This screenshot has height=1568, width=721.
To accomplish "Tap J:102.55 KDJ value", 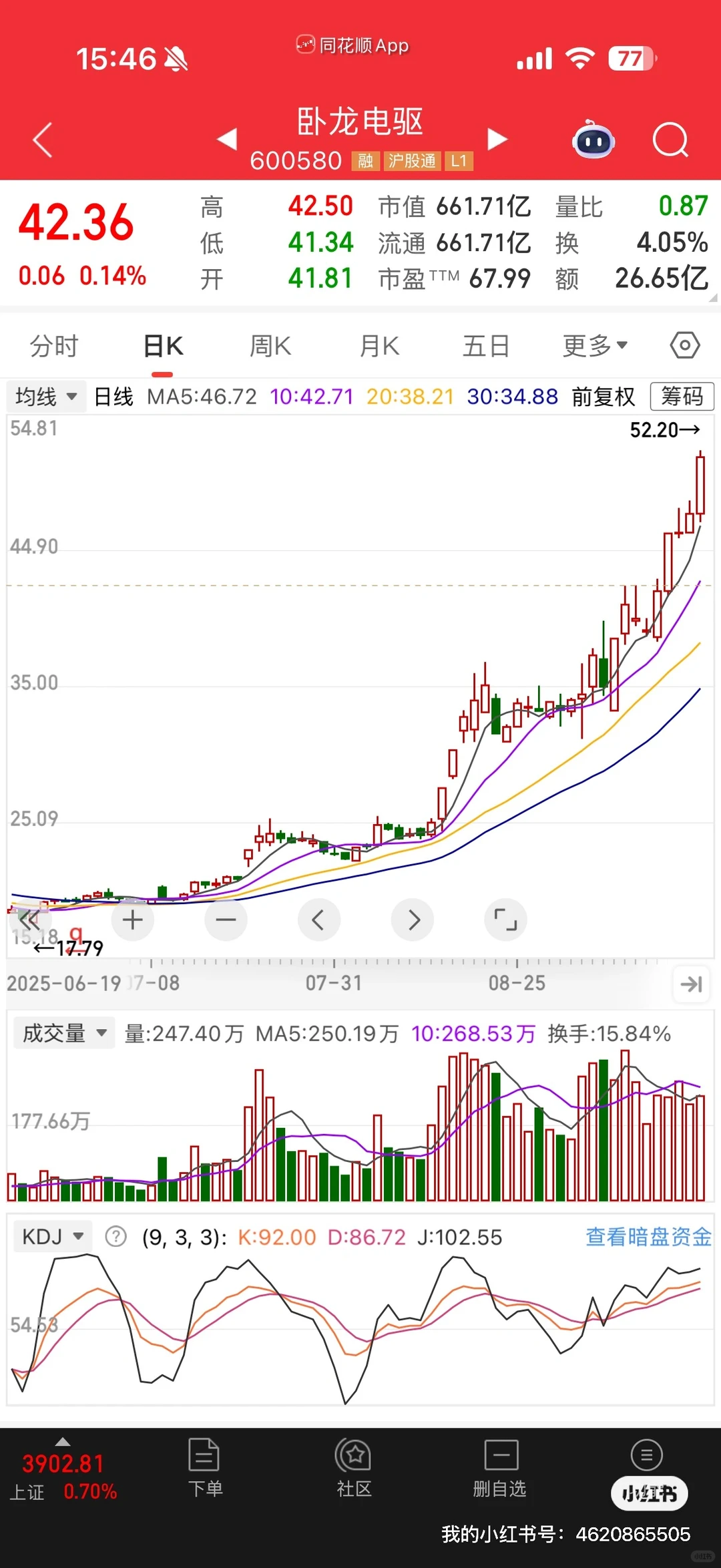I will pos(459,1237).
